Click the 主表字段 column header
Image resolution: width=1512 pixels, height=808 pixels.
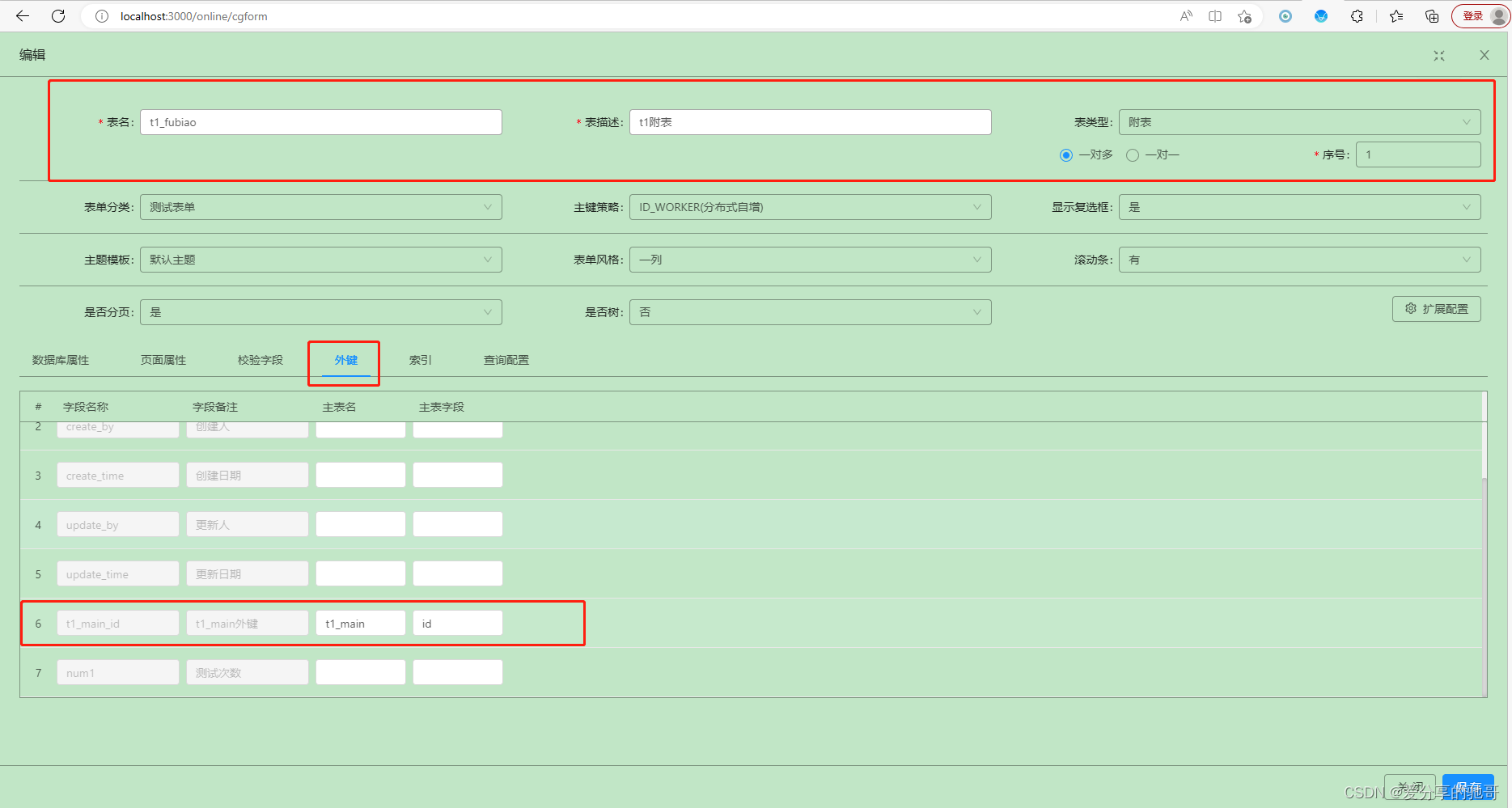click(442, 407)
